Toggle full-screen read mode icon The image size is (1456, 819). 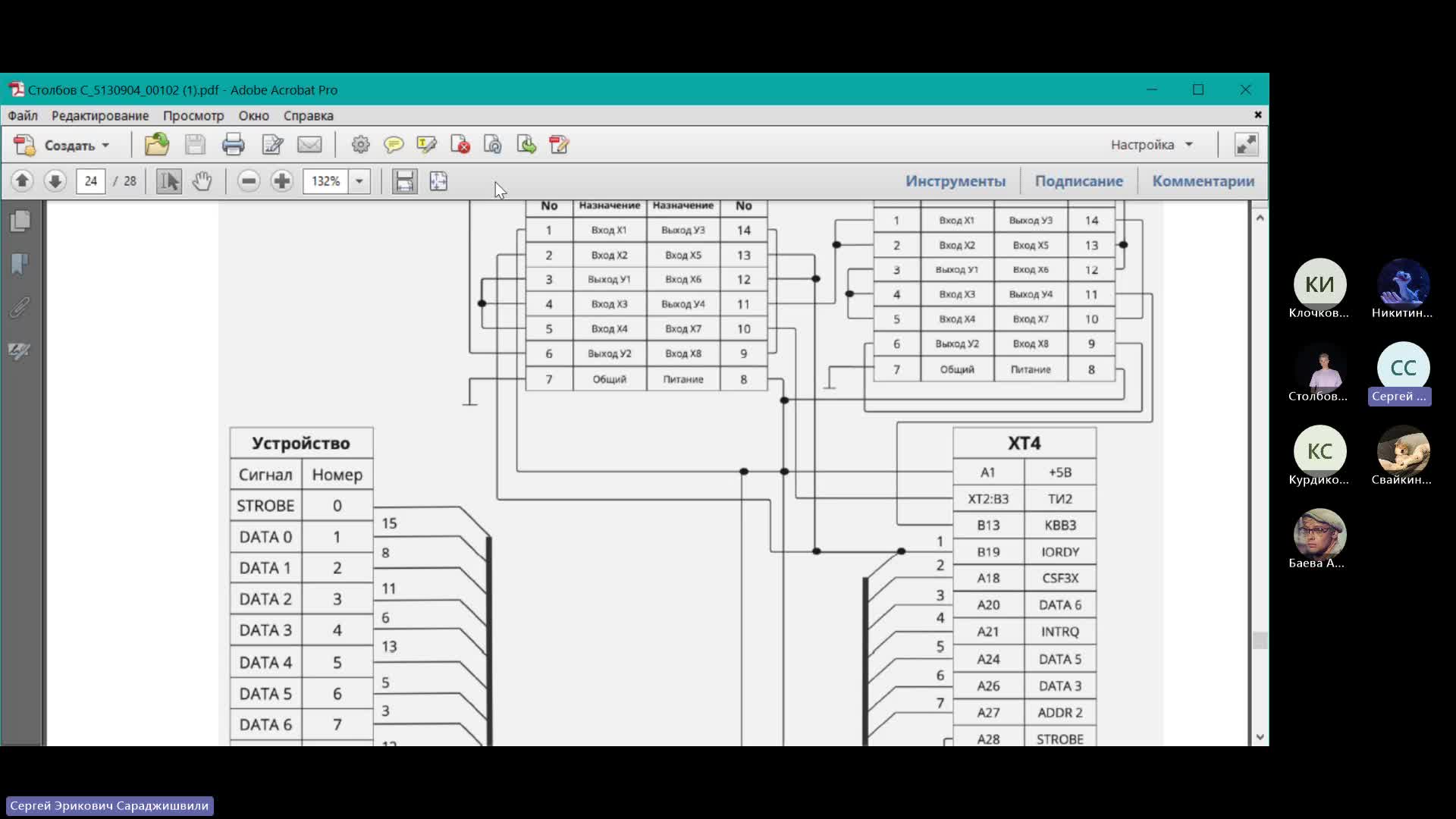[x=1246, y=144]
